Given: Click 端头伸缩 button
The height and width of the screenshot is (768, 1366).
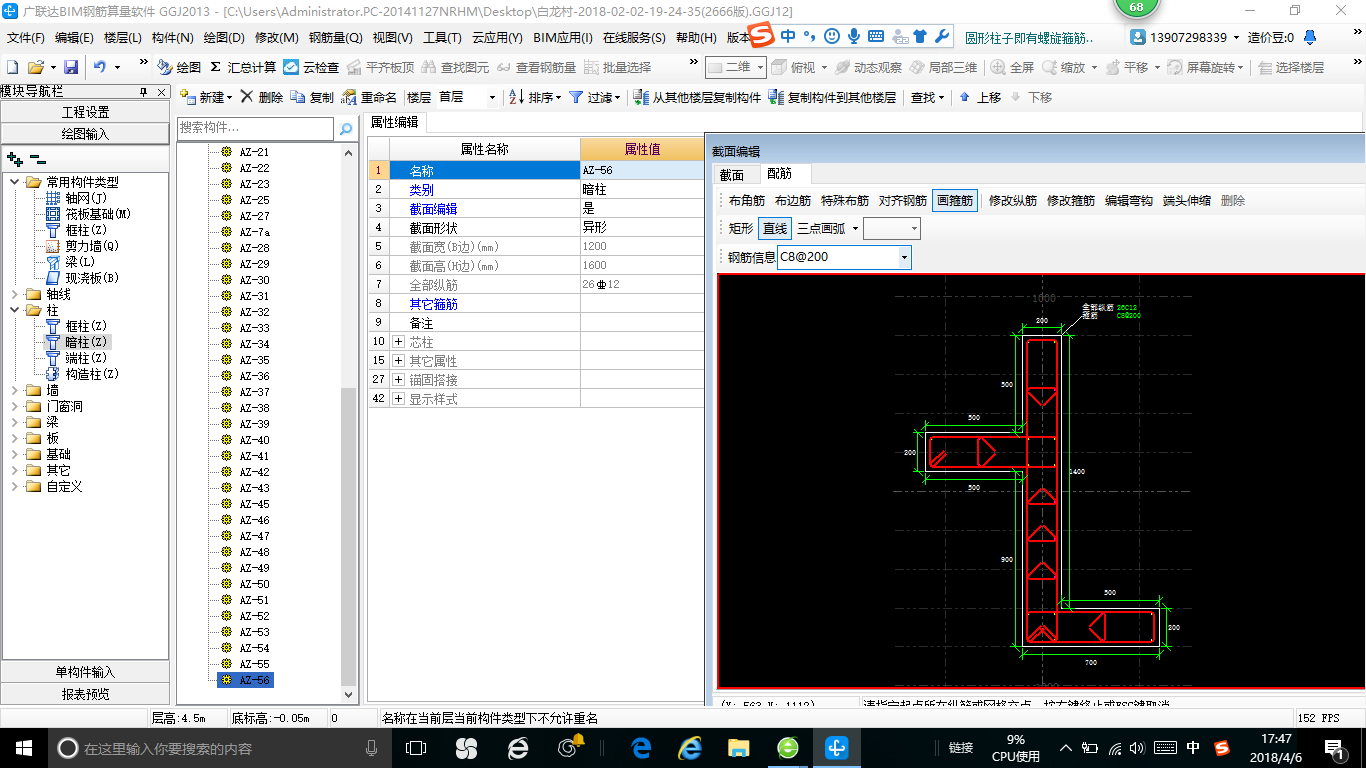Looking at the screenshot, I should [x=1187, y=200].
